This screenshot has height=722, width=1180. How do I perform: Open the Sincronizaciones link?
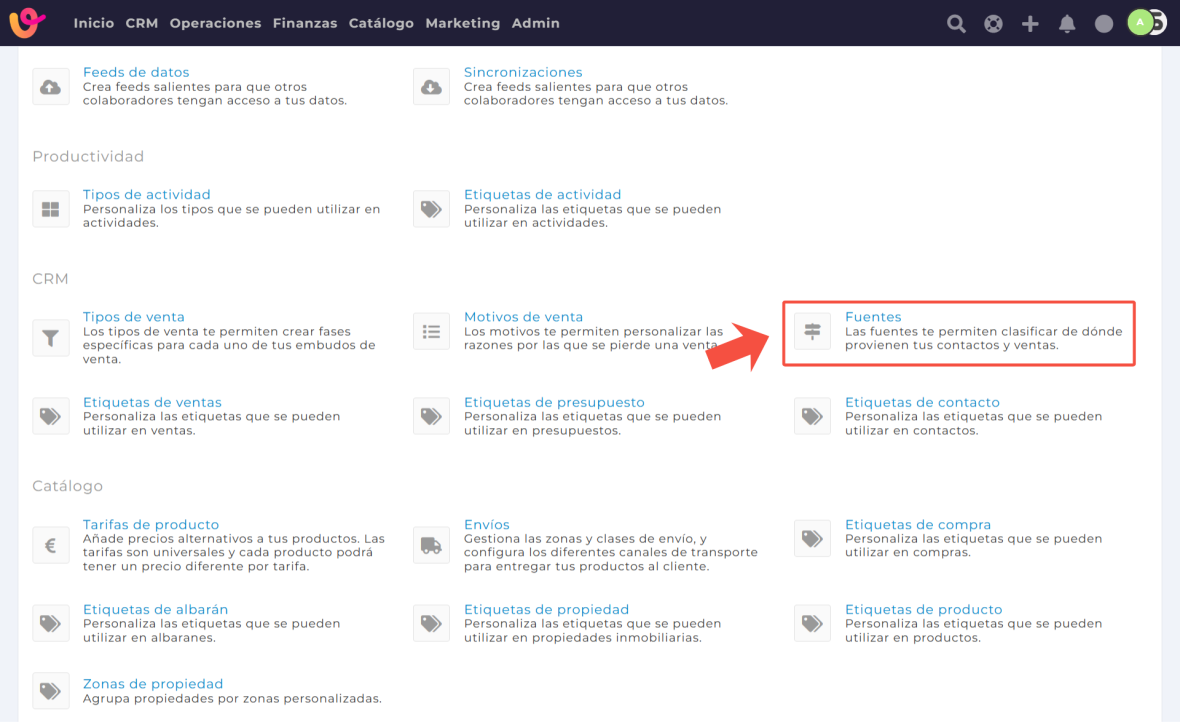(x=523, y=72)
